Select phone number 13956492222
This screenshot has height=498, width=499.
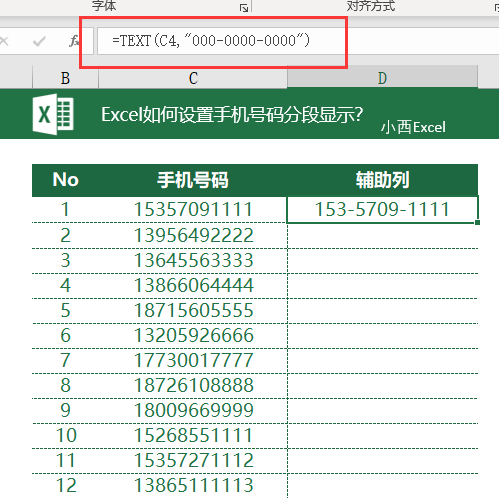tap(193, 235)
